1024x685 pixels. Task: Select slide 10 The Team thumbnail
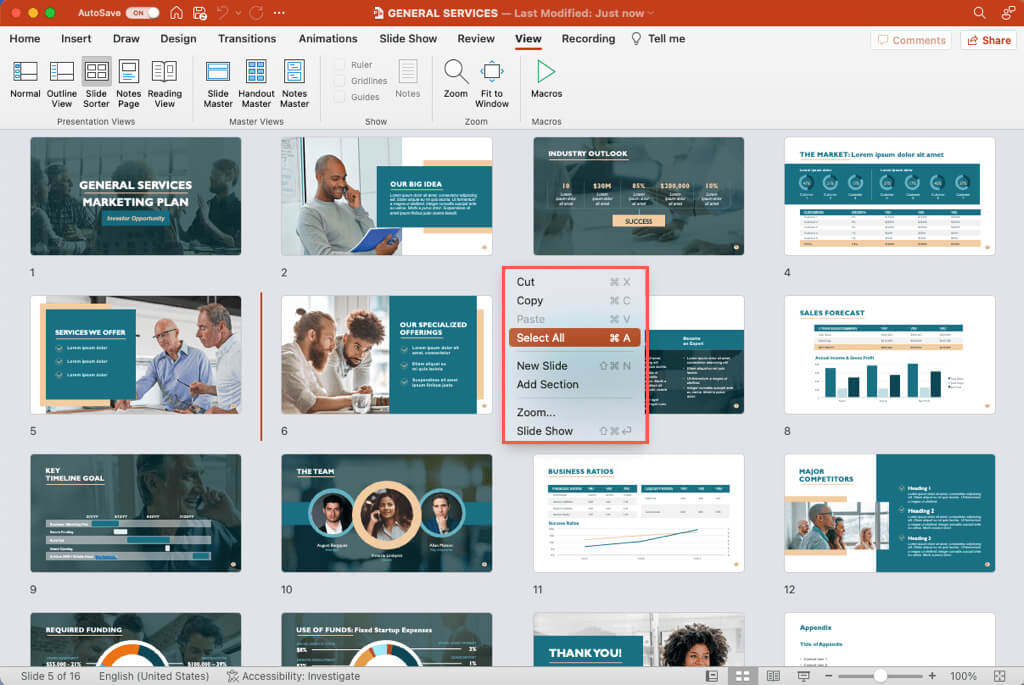(387, 513)
